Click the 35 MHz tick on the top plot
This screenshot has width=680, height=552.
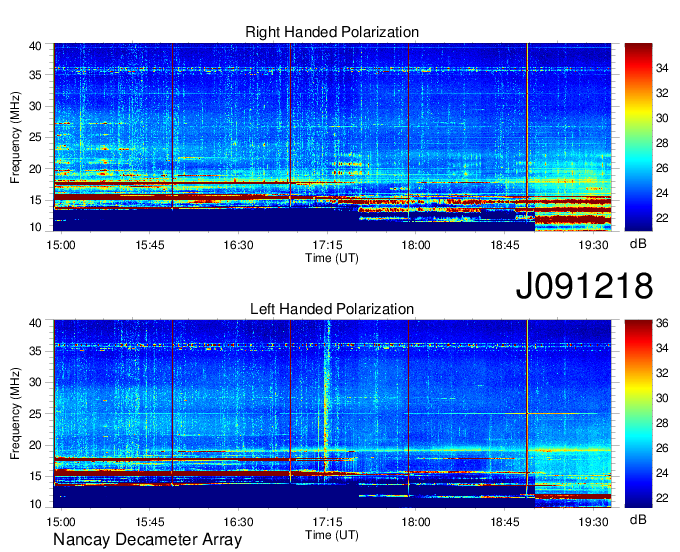35,75
